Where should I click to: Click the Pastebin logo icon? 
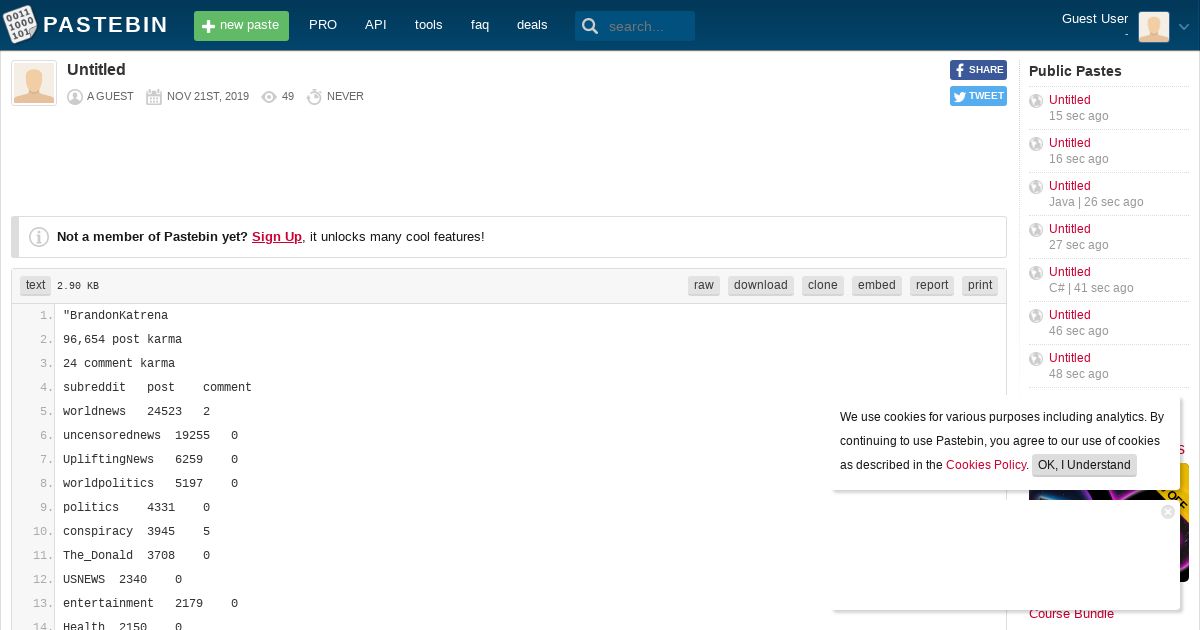tap(20, 25)
